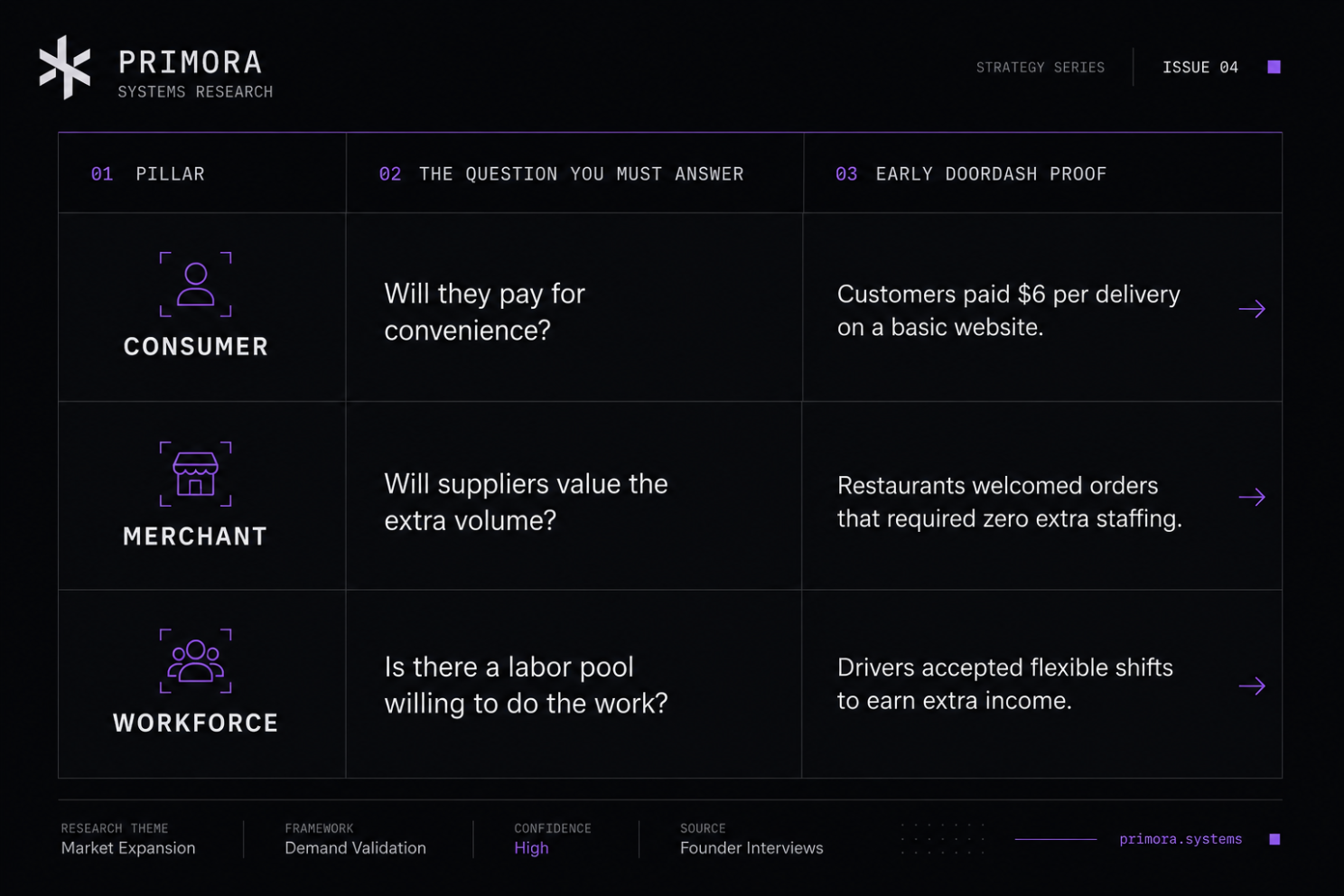Screen dimensions: 1344x896
Task: Click the MERCHANT pillar label
Action: 195,537
